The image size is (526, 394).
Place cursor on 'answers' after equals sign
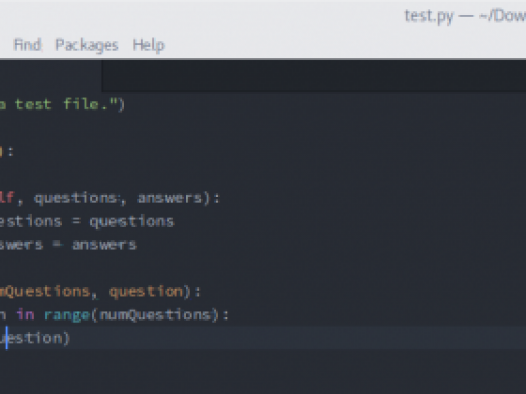104,245
